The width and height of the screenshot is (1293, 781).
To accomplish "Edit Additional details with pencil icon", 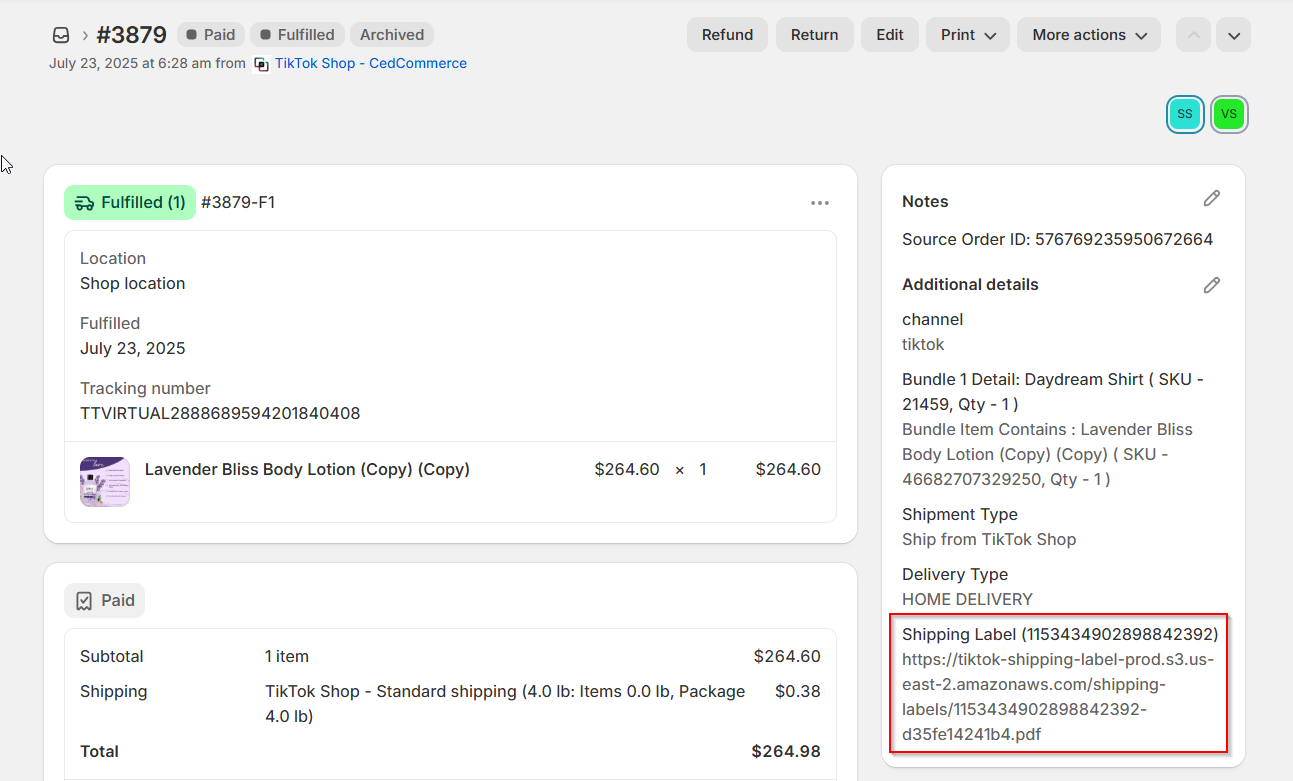I will (1211, 285).
